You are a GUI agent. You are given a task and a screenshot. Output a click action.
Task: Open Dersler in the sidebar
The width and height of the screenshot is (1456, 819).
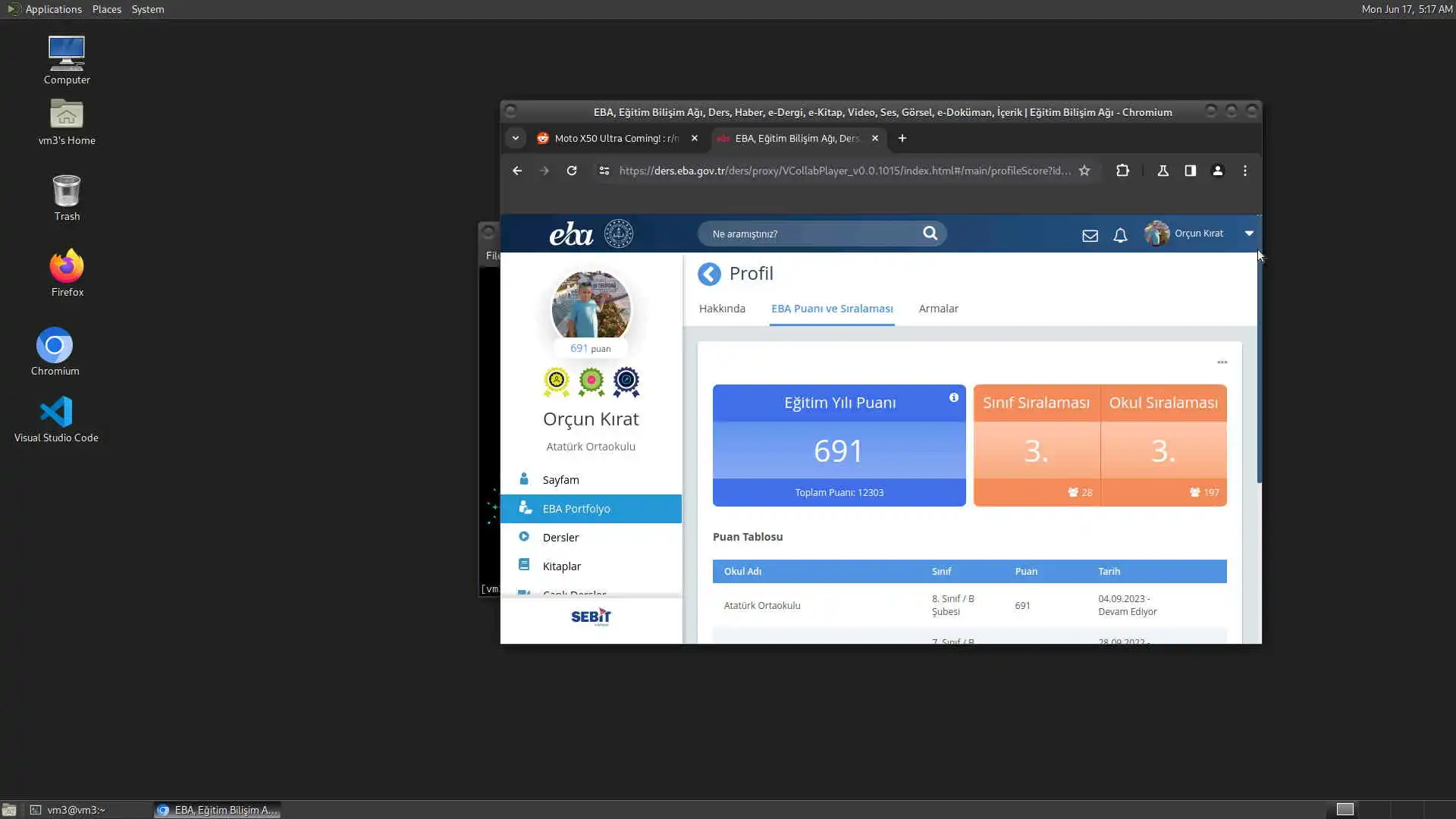560,537
